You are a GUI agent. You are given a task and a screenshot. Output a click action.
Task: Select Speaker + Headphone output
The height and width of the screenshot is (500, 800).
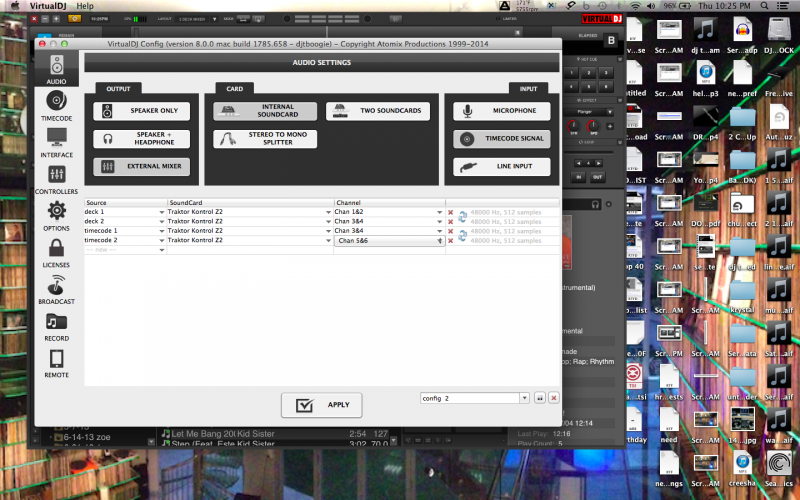(141, 139)
